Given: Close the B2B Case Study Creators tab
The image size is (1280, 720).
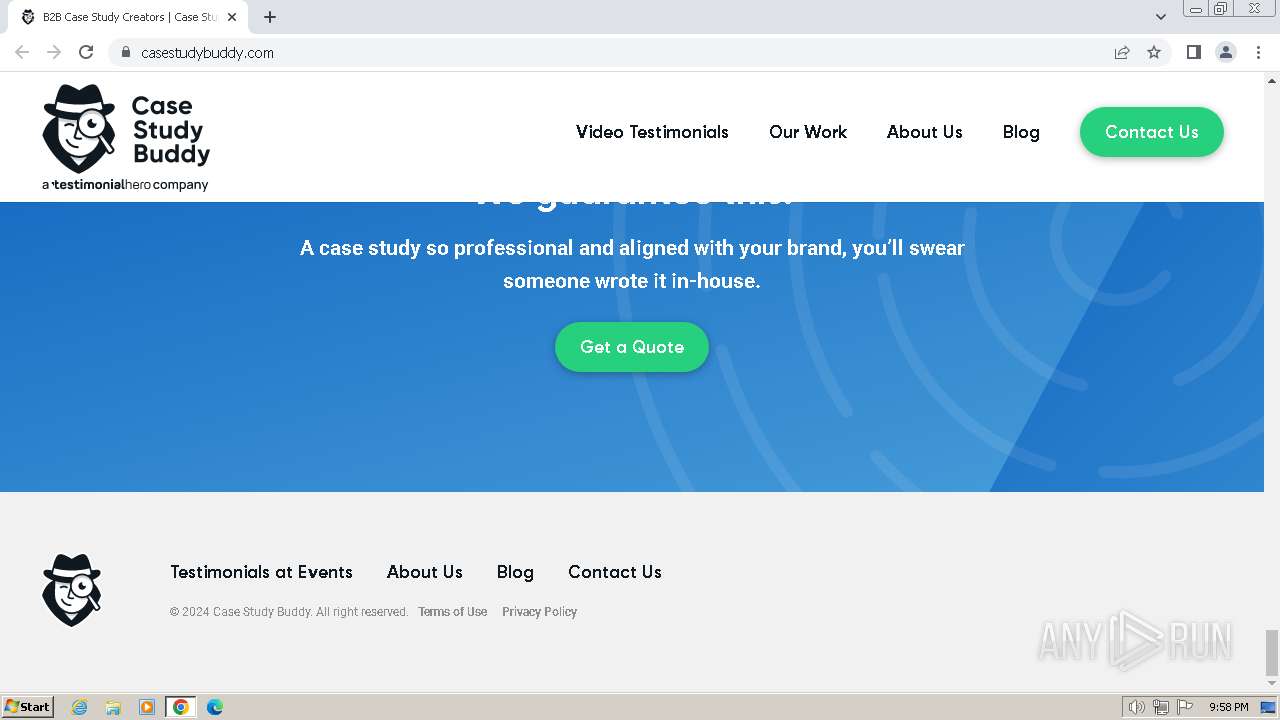Looking at the screenshot, I should 232,17.
